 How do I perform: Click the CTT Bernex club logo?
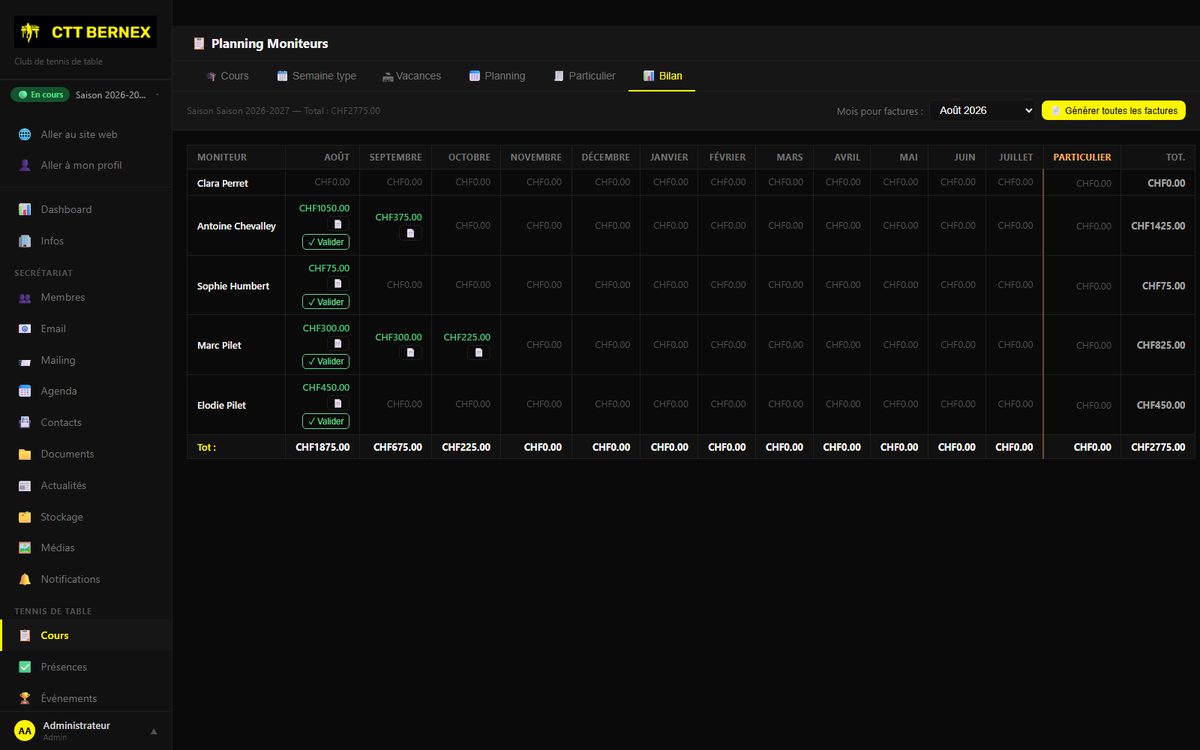(85, 32)
